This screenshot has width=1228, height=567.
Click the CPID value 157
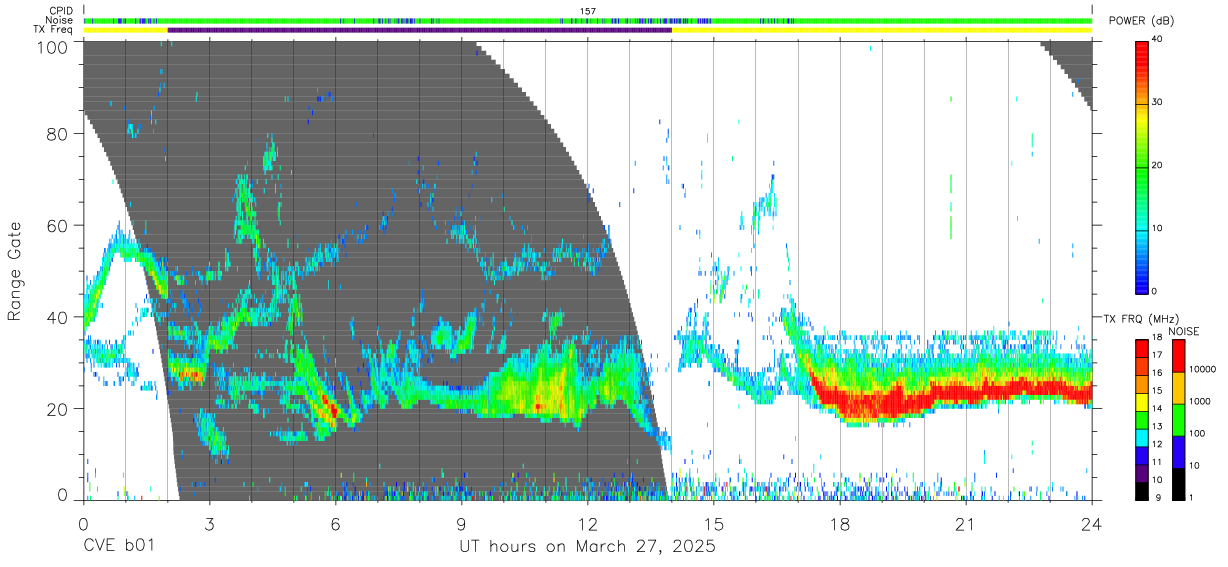[x=588, y=11]
